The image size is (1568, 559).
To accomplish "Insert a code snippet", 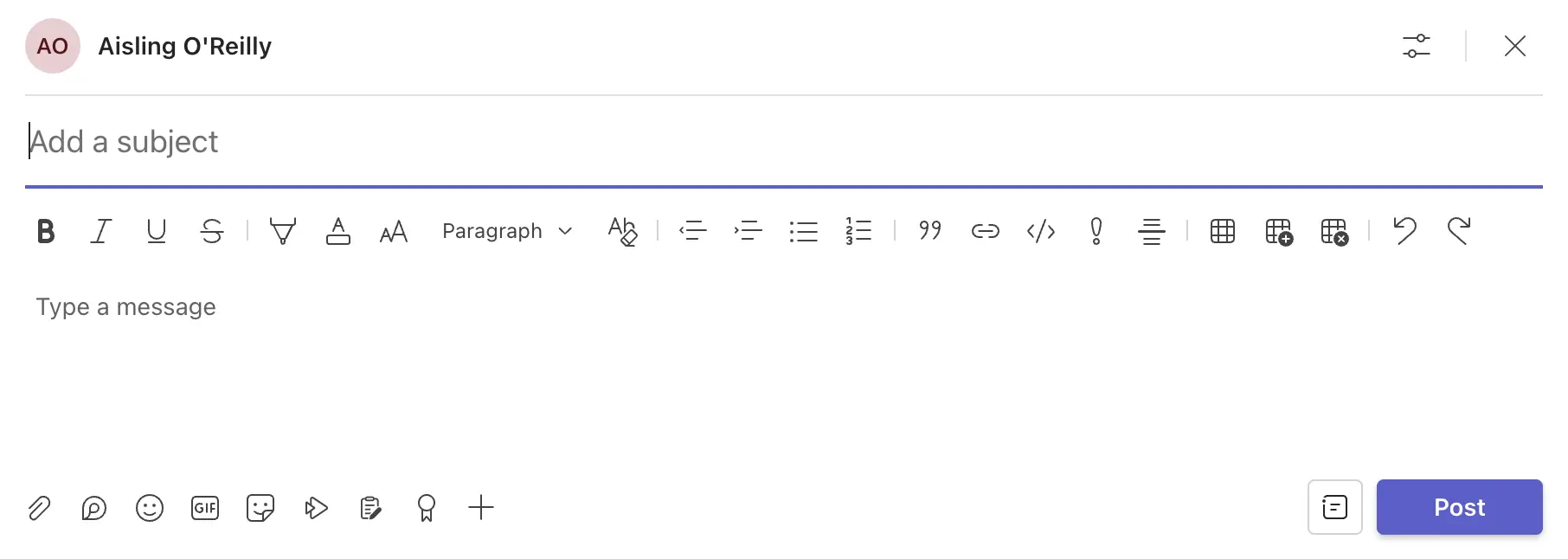I will click(x=1041, y=231).
